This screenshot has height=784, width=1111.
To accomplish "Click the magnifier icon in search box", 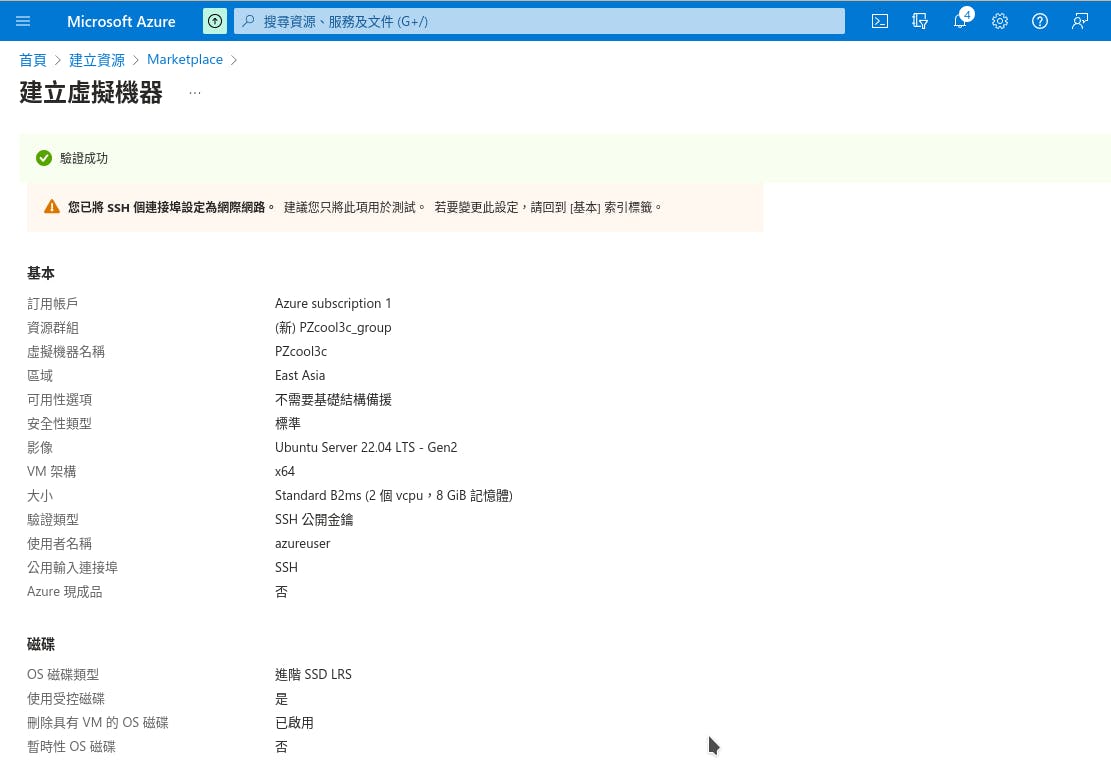I will click(248, 21).
